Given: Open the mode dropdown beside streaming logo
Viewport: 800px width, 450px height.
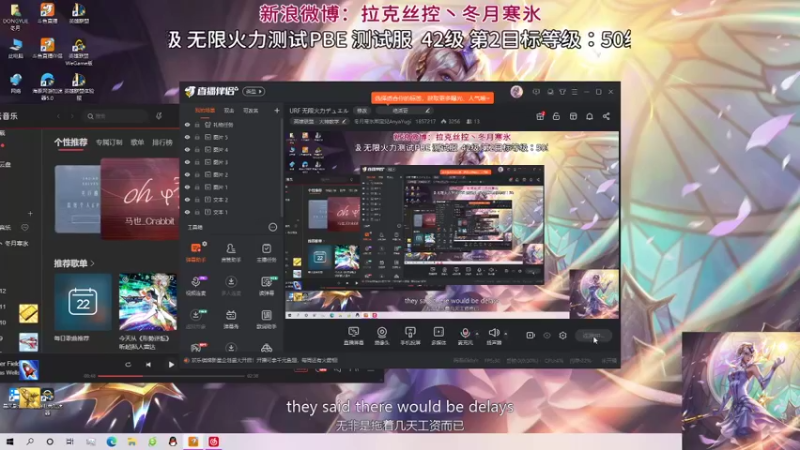Looking at the screenshot, I should click(254, 91).
